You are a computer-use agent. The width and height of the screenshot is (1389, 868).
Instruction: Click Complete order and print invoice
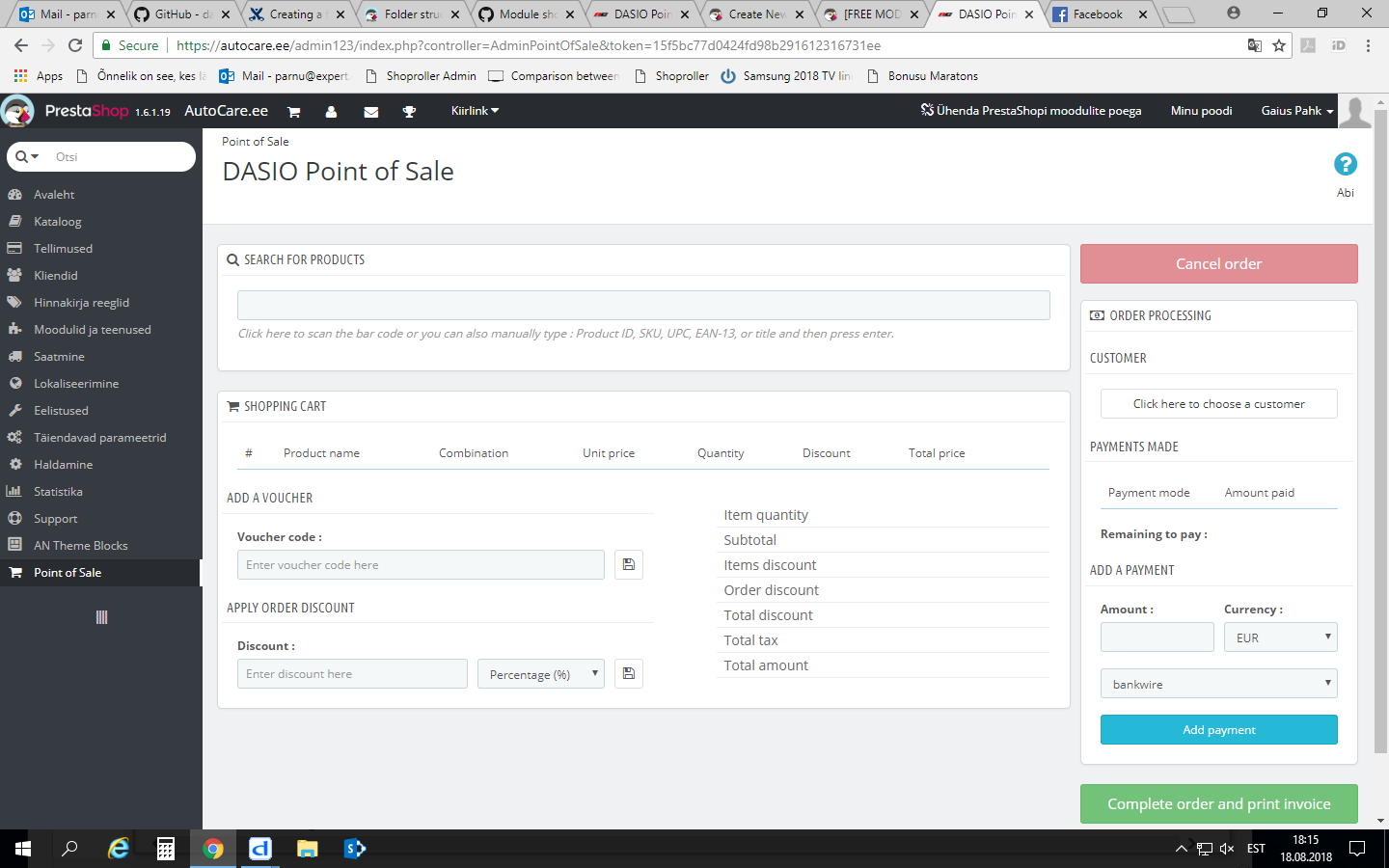(x=1219, y=803)
